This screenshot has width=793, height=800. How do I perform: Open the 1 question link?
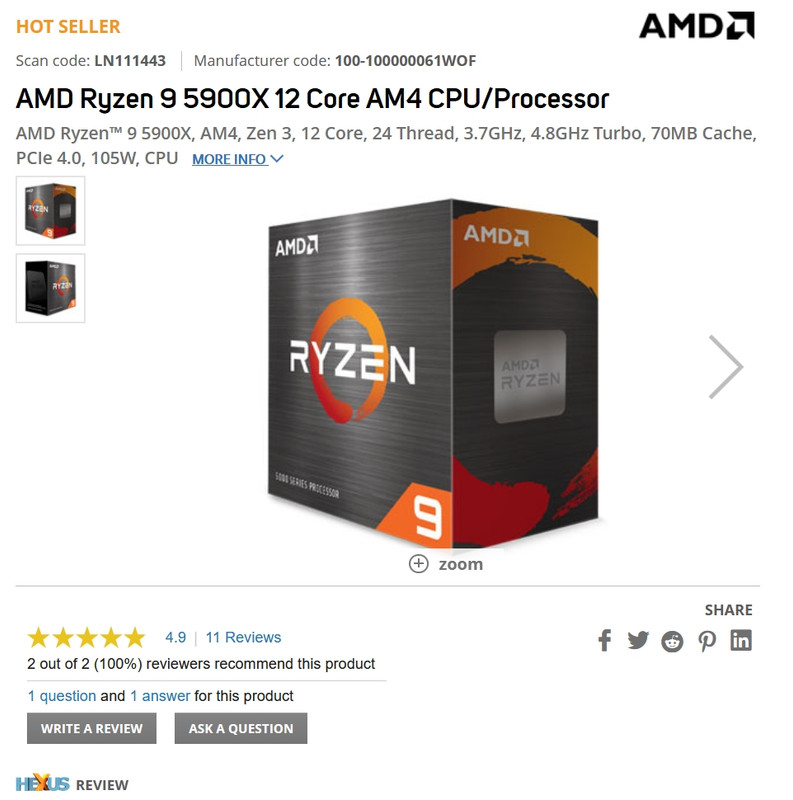62,696
